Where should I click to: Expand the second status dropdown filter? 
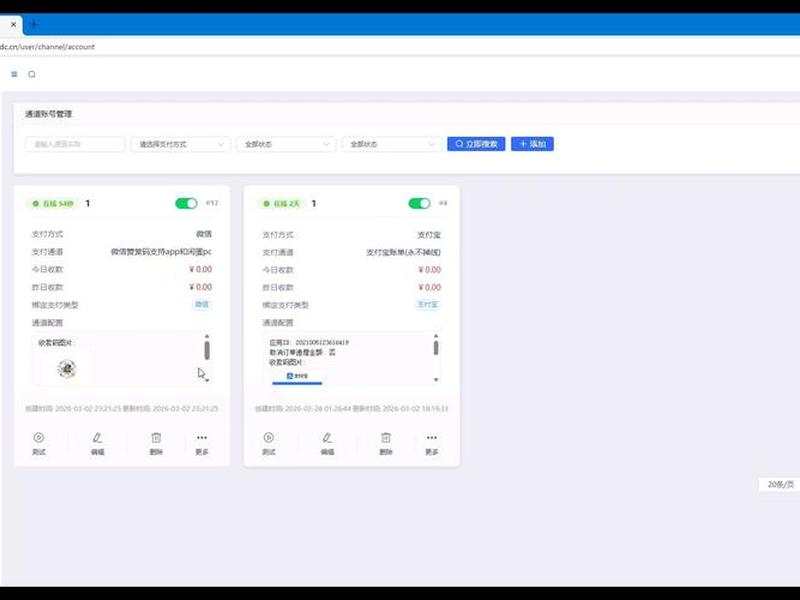point(391,144)
